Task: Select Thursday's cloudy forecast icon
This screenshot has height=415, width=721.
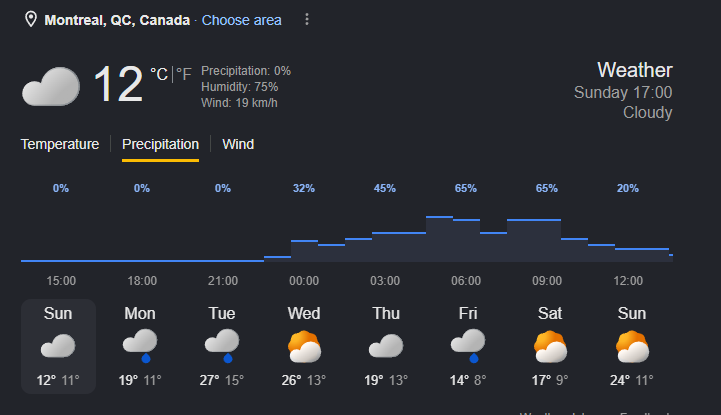Action: [x=386, y=346]
